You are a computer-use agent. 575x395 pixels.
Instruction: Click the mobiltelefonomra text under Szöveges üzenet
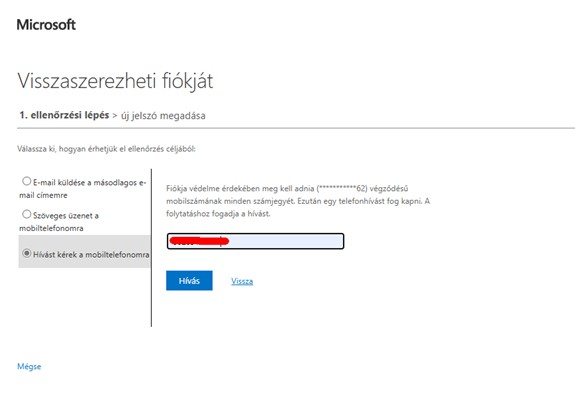51,228
